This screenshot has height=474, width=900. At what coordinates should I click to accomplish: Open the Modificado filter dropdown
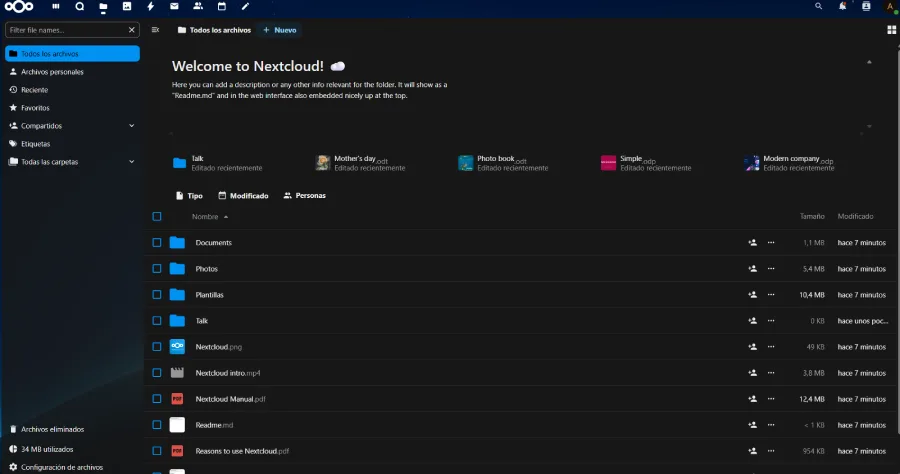click(x=243, y=196)
